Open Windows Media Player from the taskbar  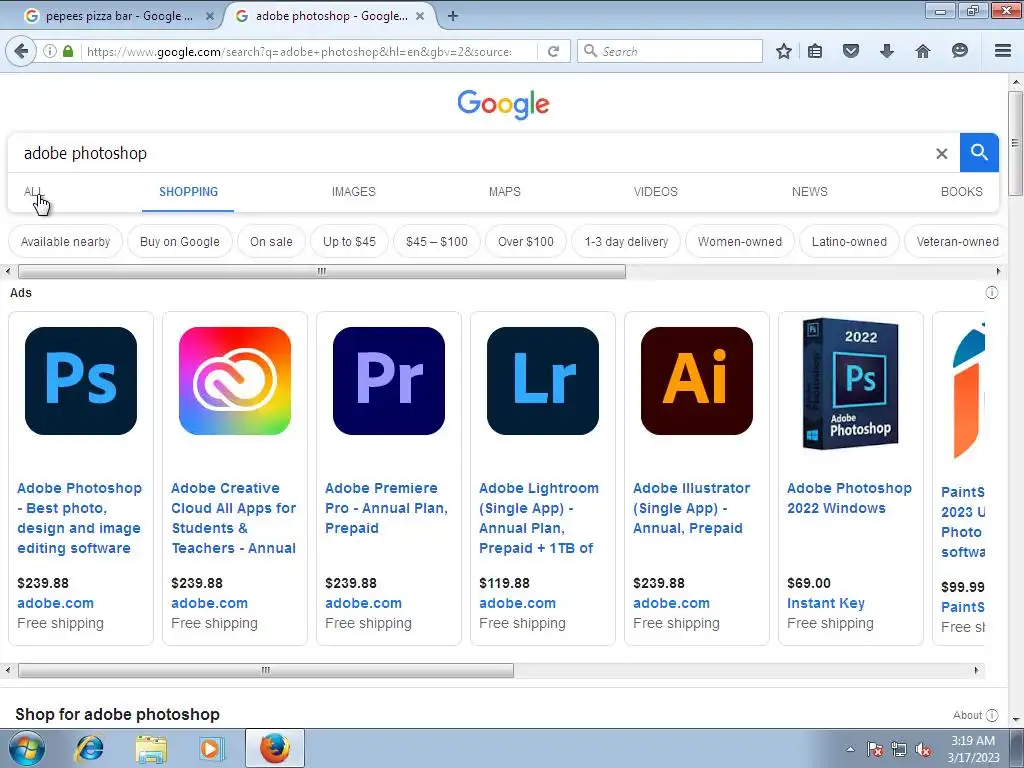(x=212, y=748)
